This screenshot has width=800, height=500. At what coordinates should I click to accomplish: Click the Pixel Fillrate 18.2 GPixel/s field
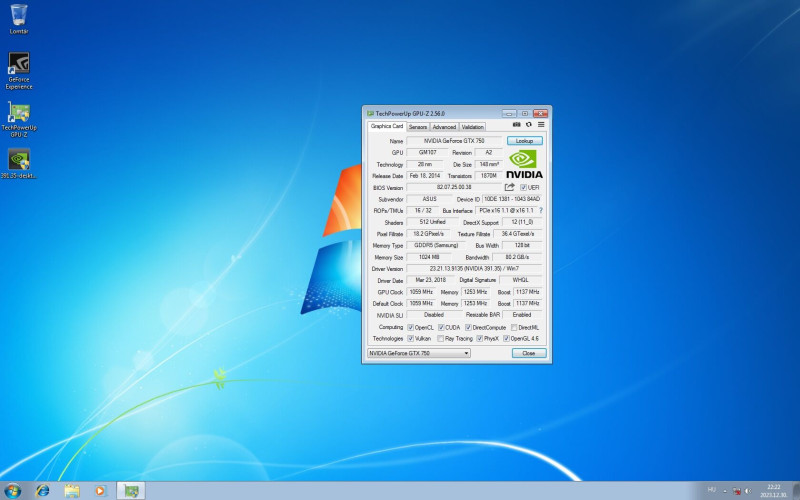coord(428,234)
